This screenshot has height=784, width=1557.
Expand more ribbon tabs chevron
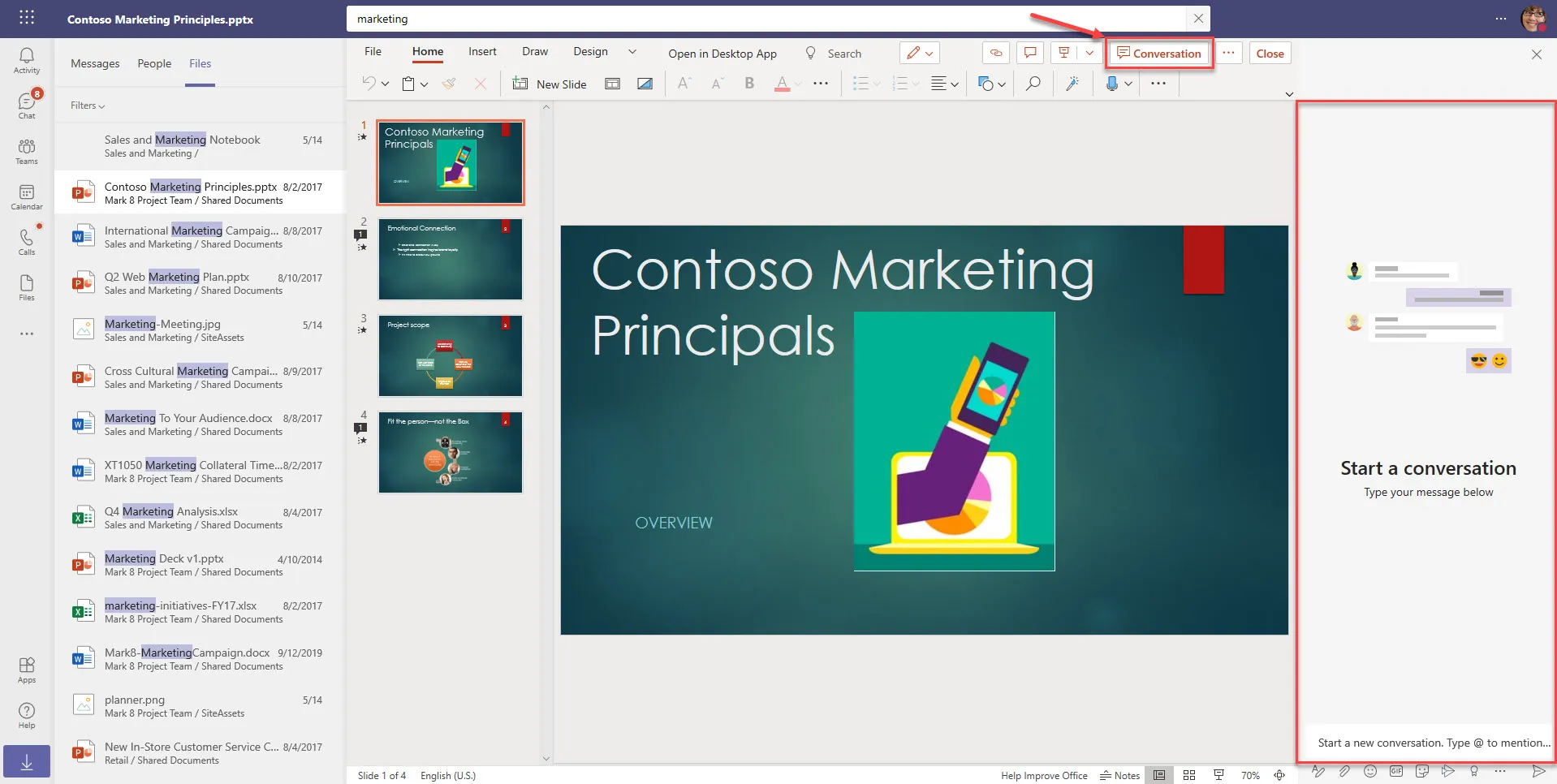click(632, 52)
